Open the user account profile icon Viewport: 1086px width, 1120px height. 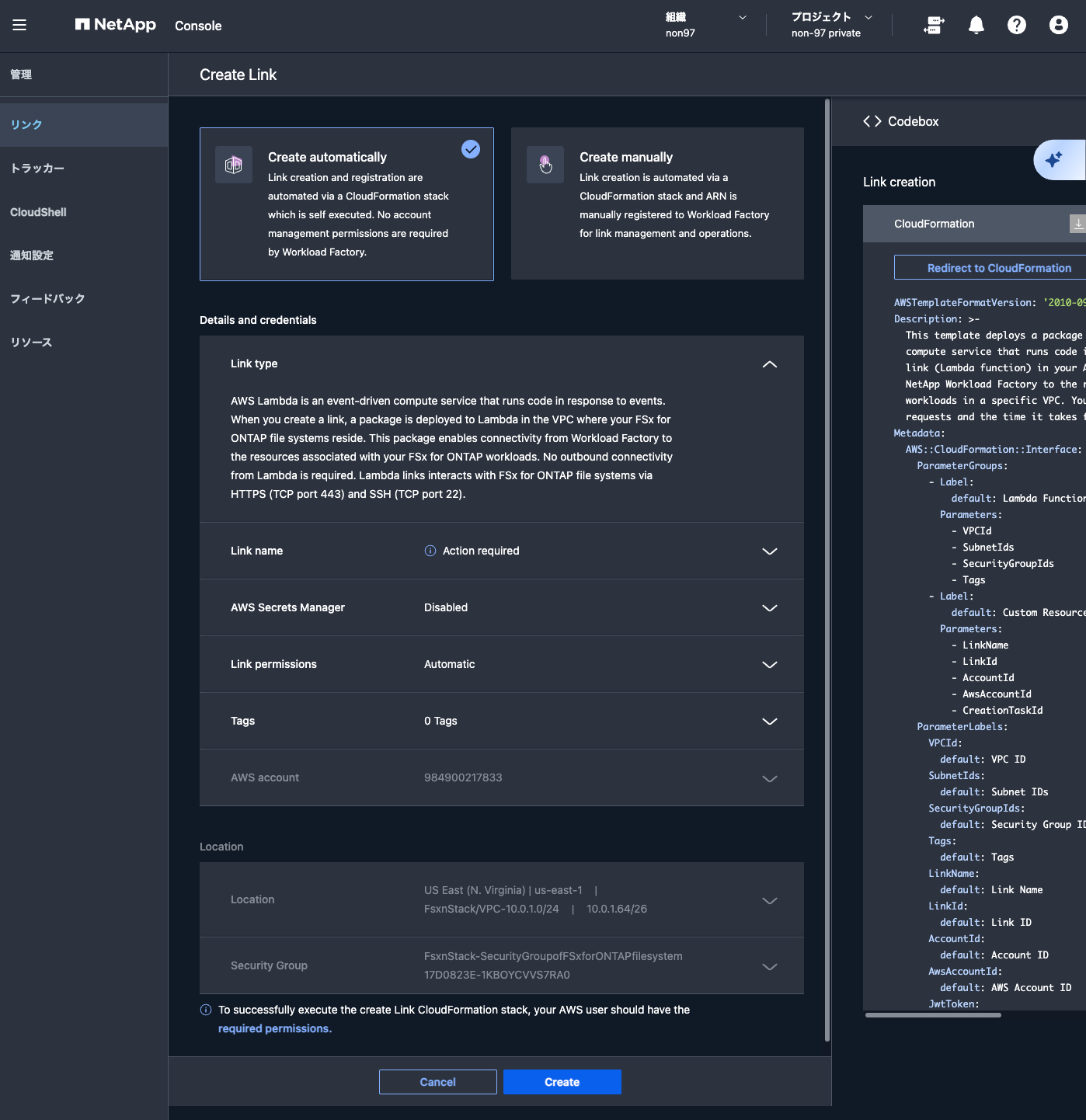[1059, 26]
